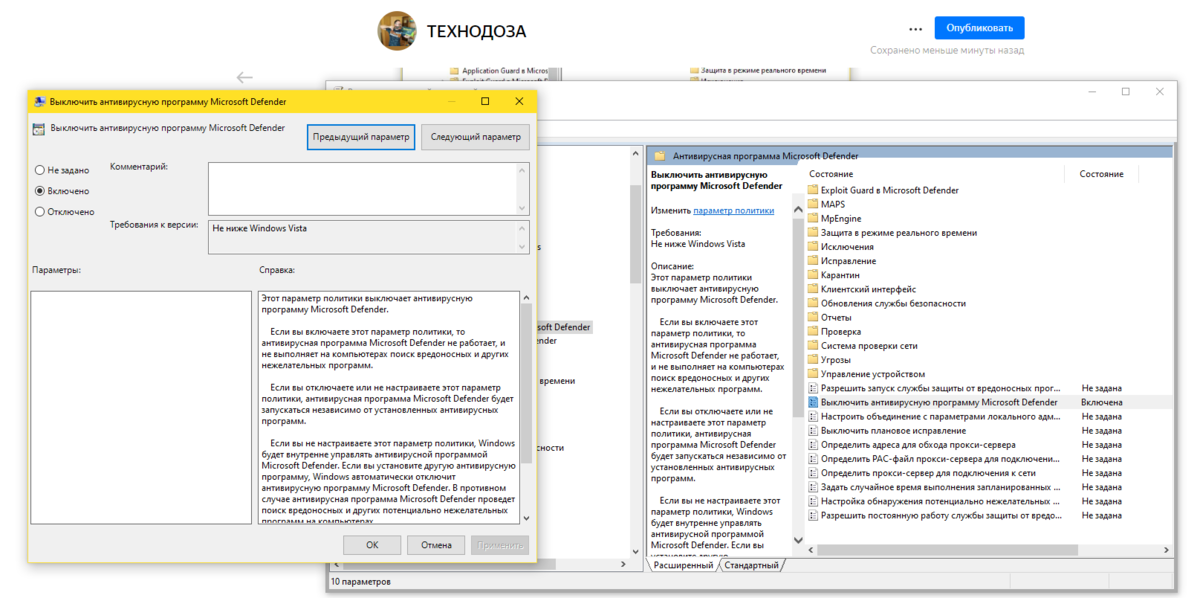Image resolution: width=1200 pixels, height=598 pixels.
Task: Click the policy icon beside Выключить плановое исправление
Action: (813, 430)
